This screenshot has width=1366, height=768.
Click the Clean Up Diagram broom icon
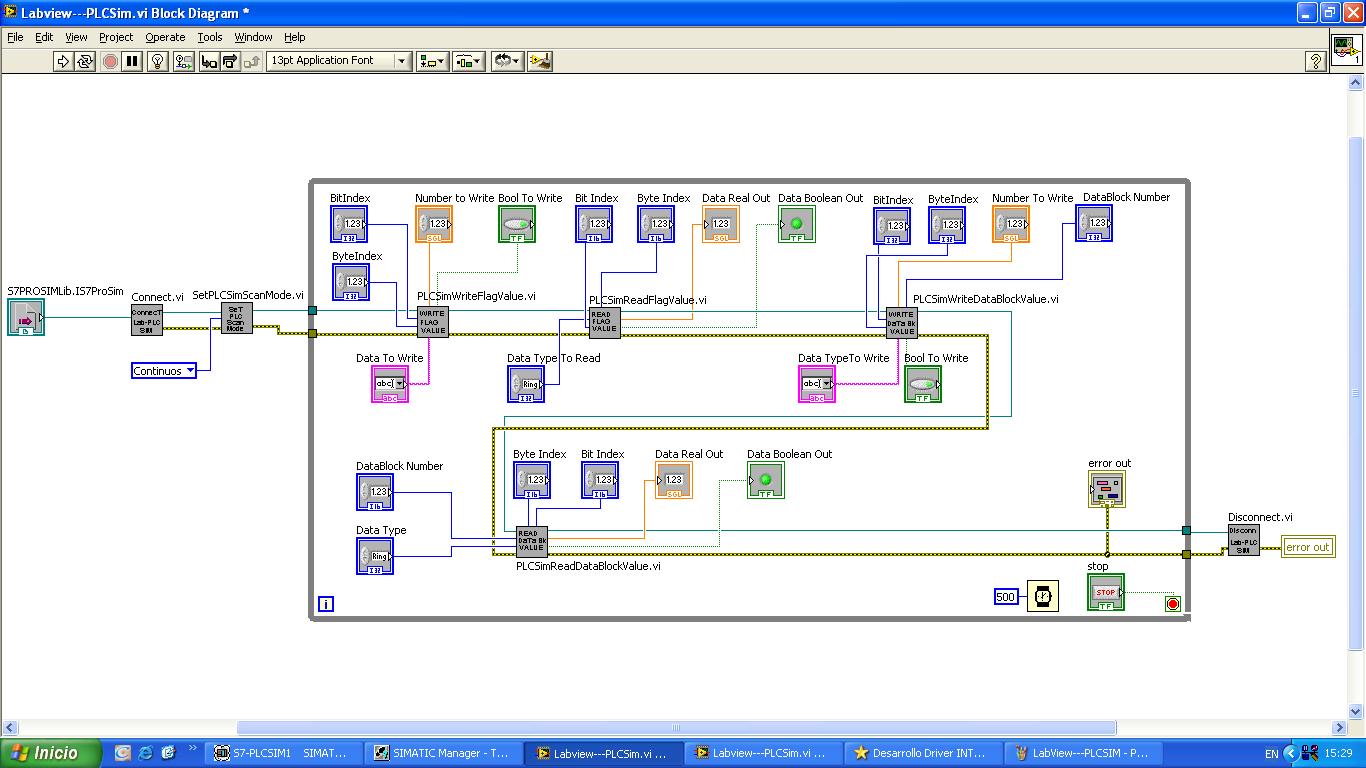pos(541,61)
